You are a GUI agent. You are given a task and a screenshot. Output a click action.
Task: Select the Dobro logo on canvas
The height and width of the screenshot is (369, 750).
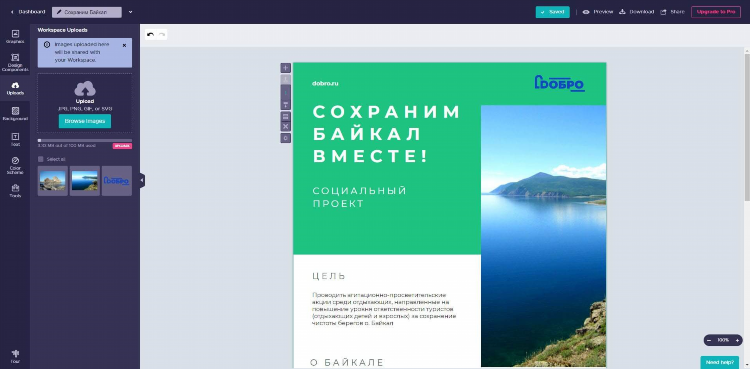click(559, 83)
